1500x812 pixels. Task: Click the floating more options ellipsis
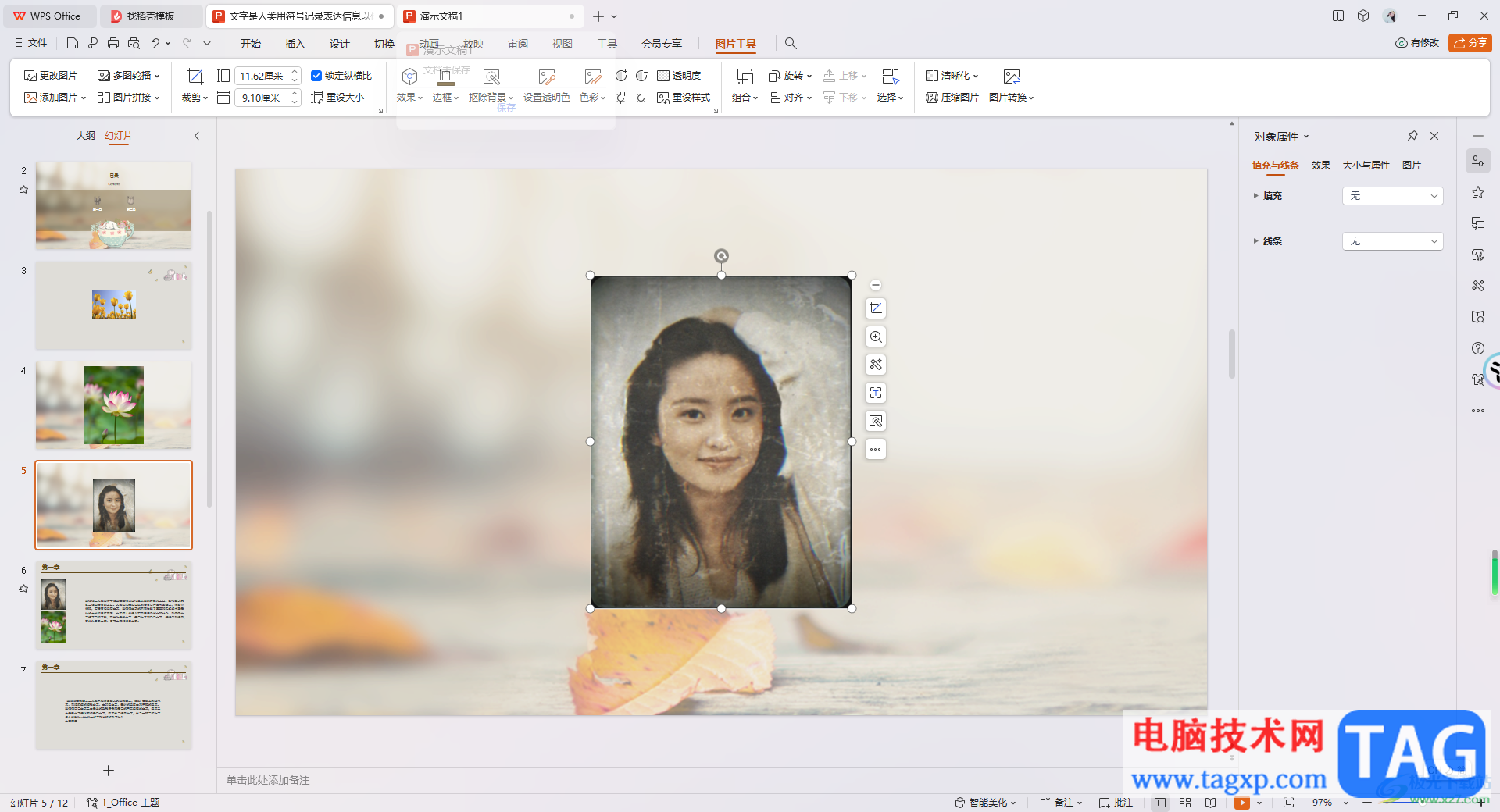click(x=876, y=449)
